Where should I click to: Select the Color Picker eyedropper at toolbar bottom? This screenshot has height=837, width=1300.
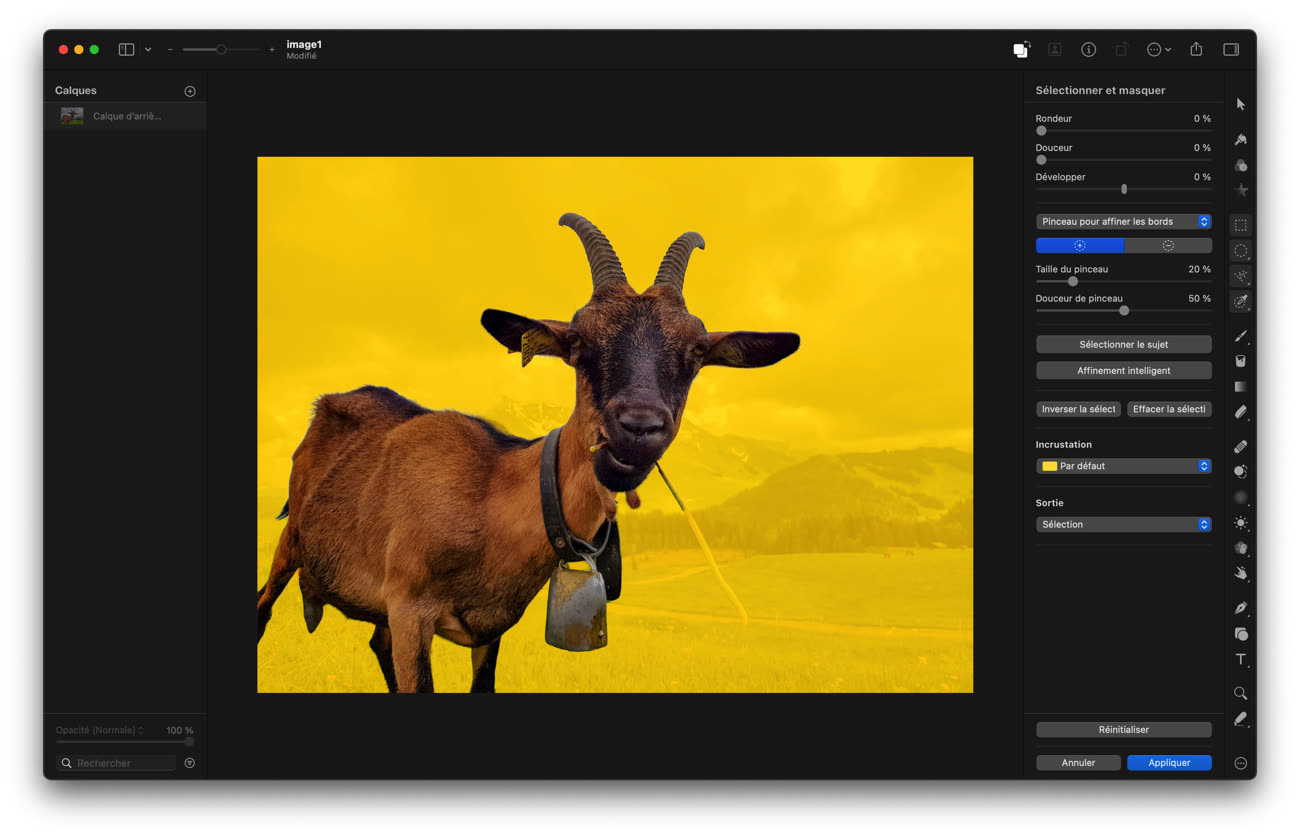pos(1240,719)
